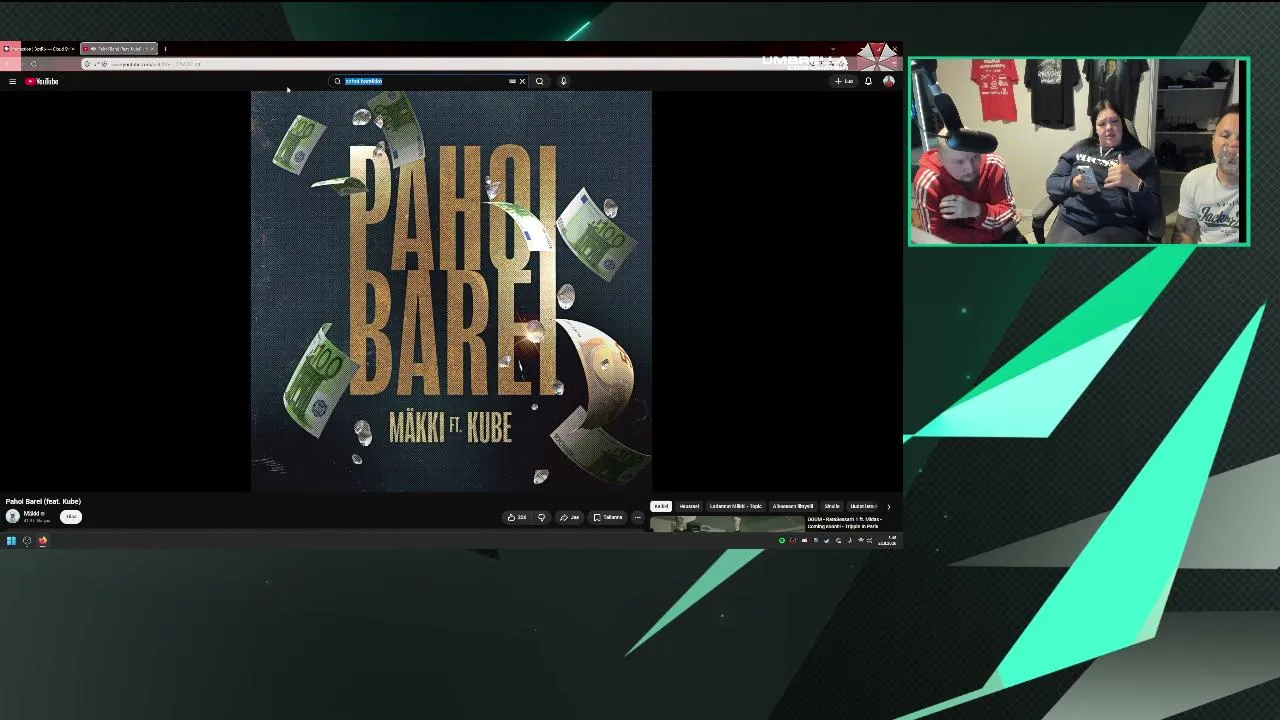This screenshot has height=720, width=1280.
Task: Switch to the active YouTube browser tab
Action: click(x=119, y=48)
